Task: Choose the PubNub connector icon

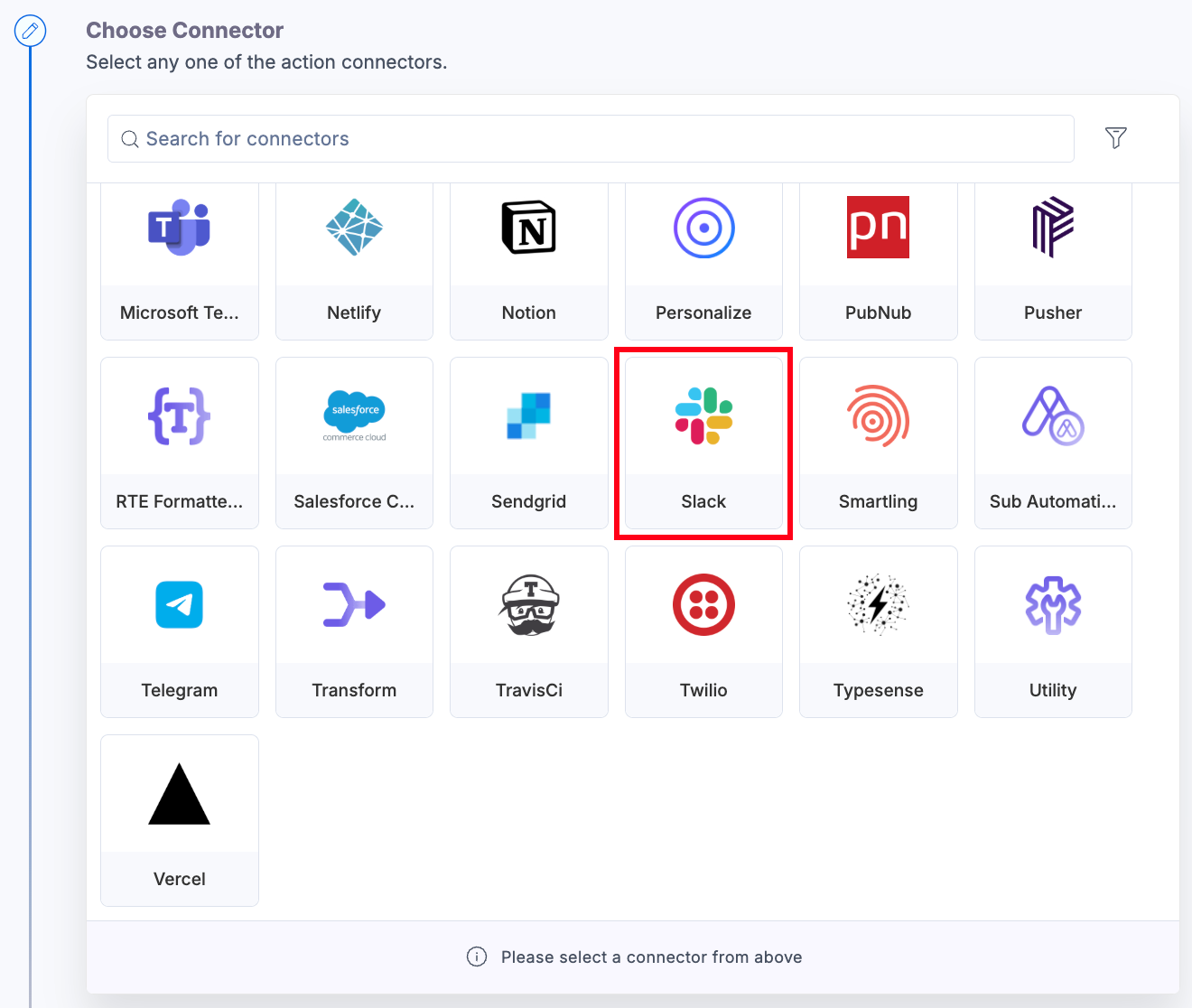Action: [x=878, y=227]
